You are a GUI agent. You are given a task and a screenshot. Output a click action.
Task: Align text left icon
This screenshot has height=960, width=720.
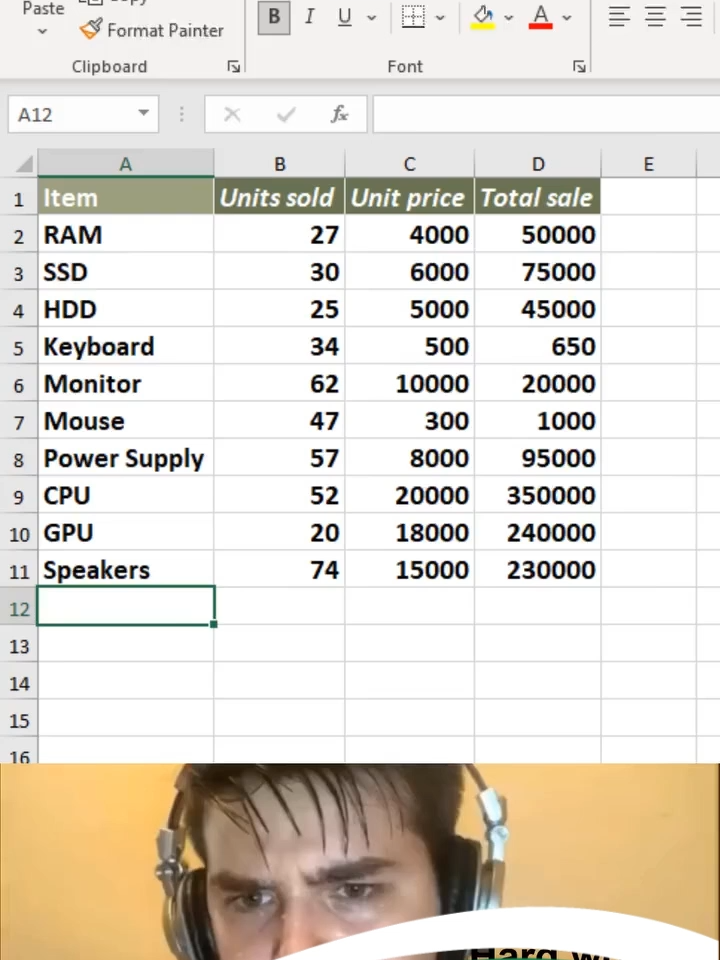(619, 17)
